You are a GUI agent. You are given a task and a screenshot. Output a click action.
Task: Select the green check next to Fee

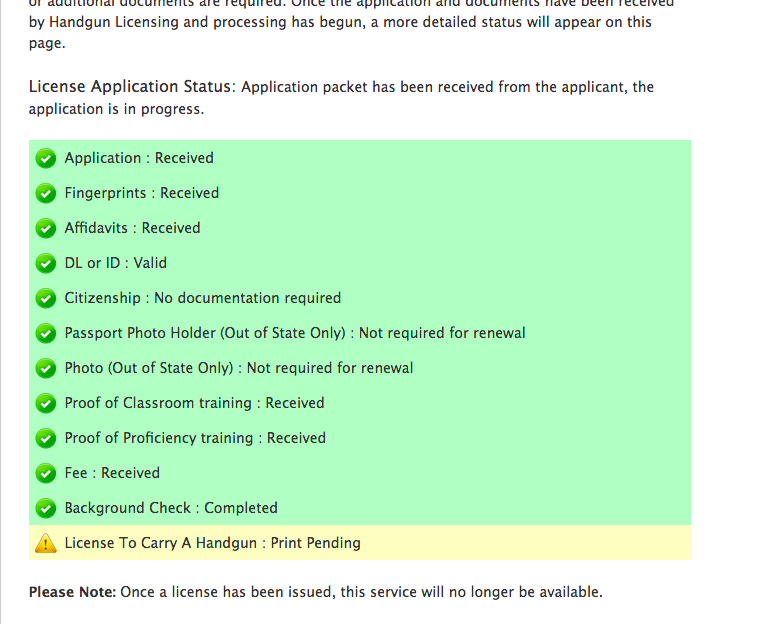click(45, 473)
